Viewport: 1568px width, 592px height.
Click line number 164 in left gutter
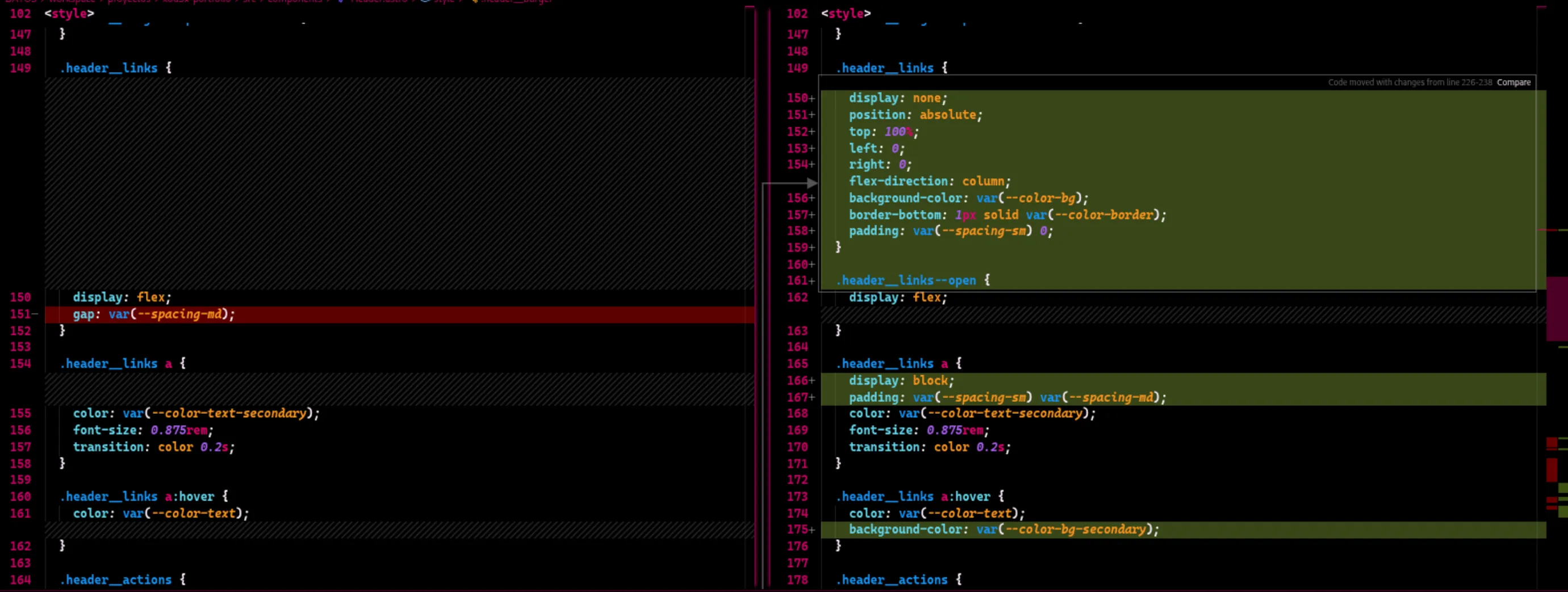click(20, 580)
